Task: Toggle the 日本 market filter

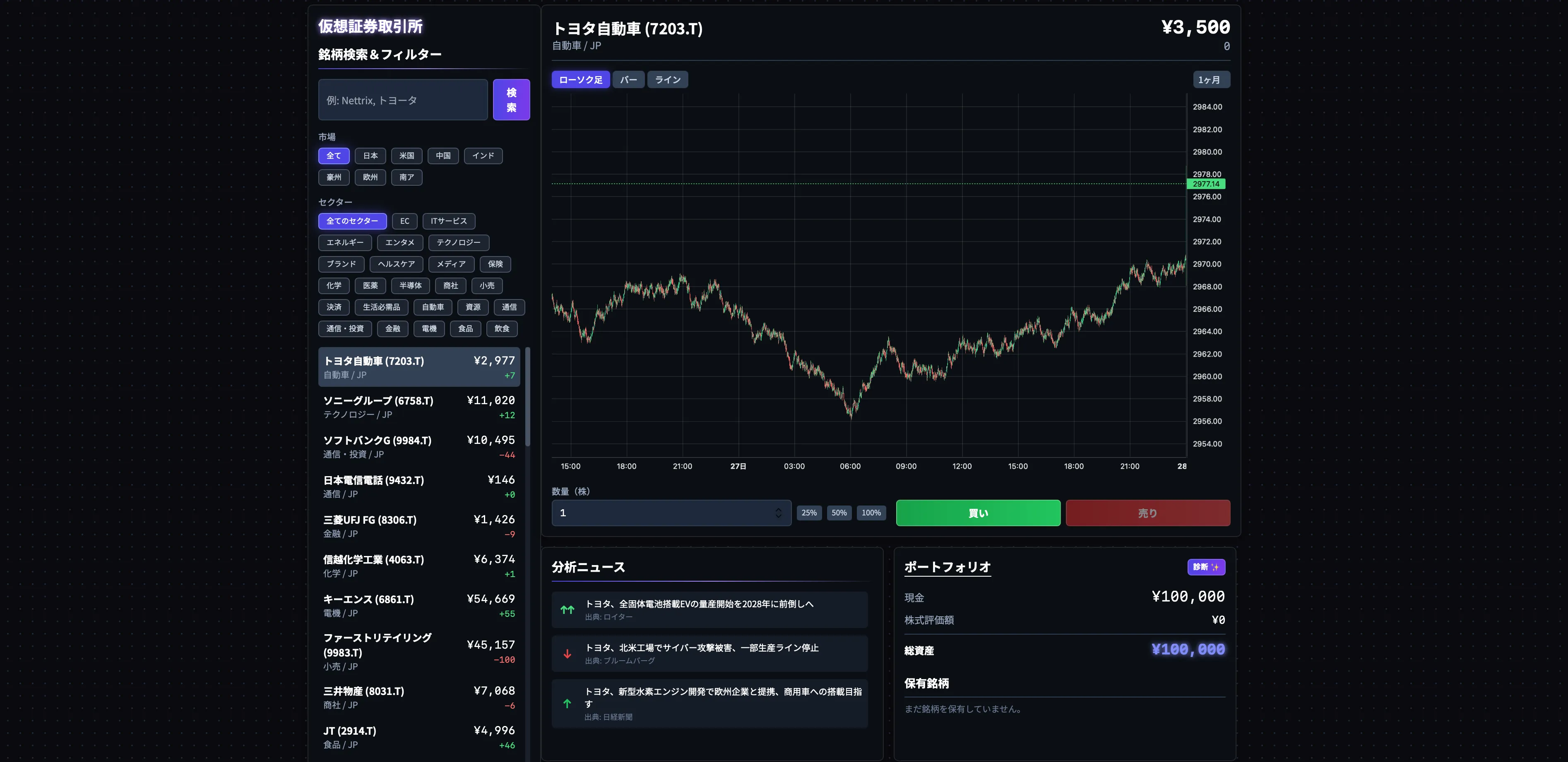Action: (370, 156)
